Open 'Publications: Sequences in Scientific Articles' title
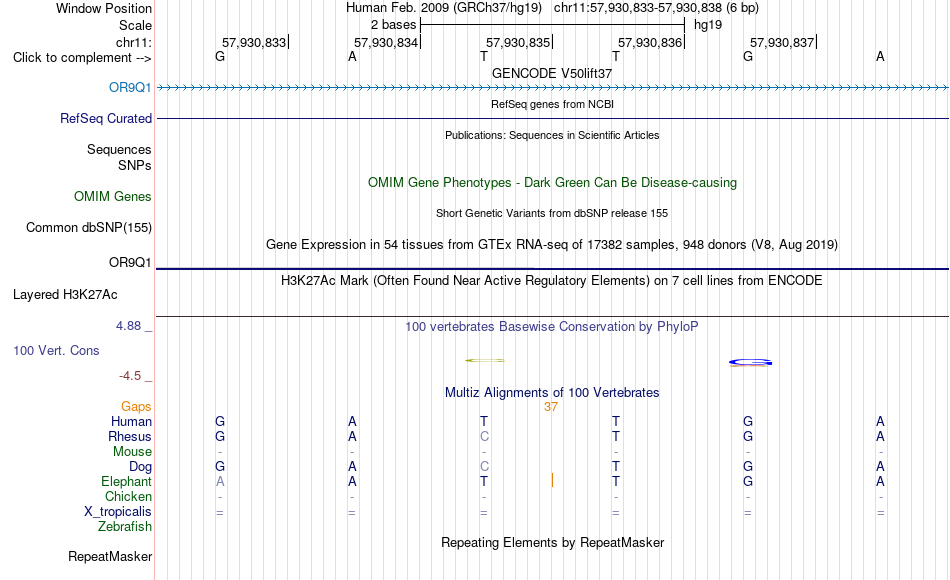 tap(552, 135)
